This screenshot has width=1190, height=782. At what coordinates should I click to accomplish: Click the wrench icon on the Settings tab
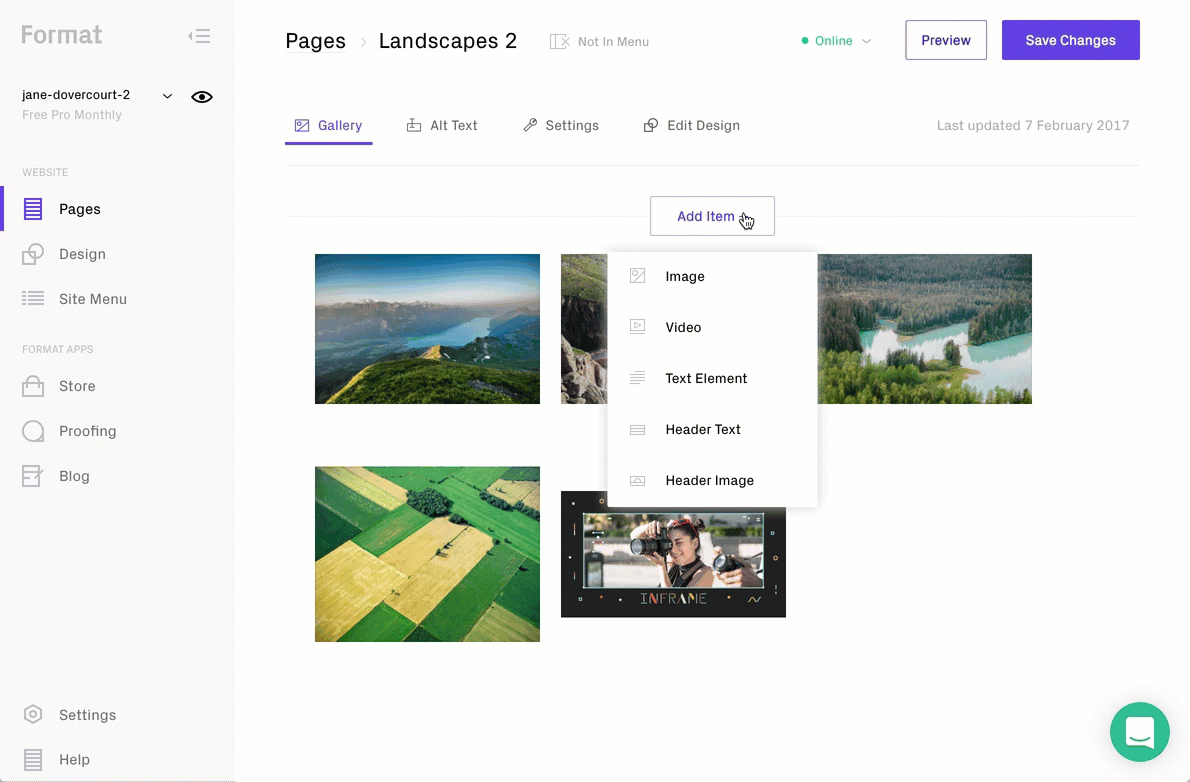(530, 125)
